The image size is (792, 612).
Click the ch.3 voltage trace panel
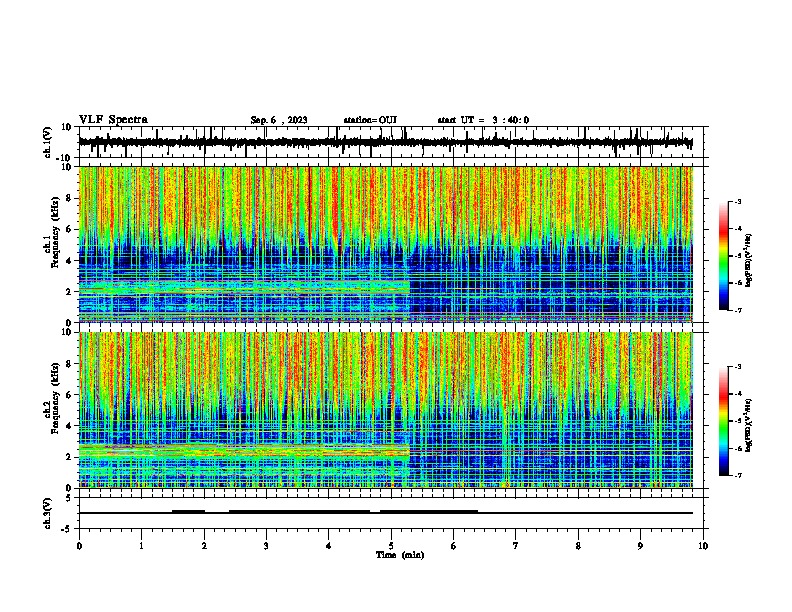tap(391, 513)
